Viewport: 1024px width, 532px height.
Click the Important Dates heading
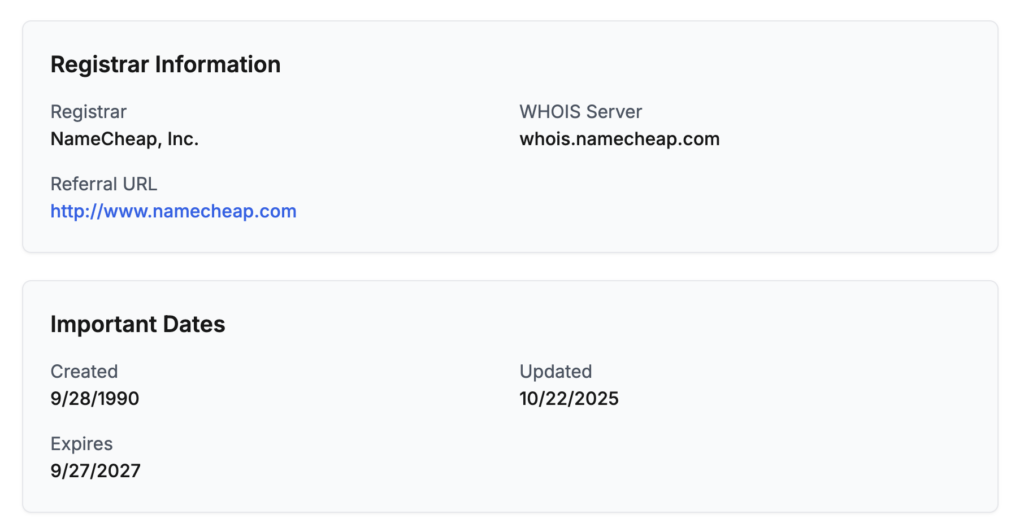point(137,325)
